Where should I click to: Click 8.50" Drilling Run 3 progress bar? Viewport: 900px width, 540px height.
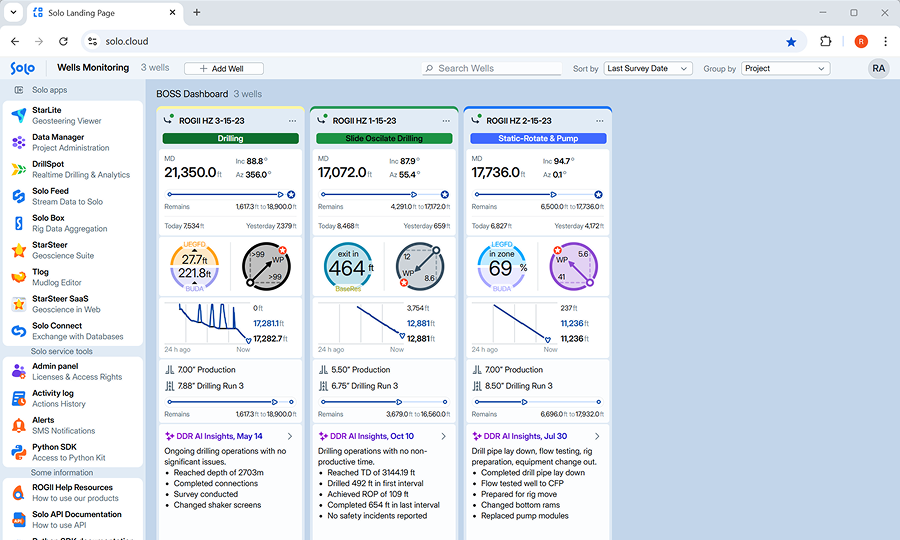click(x=538, y=402)
